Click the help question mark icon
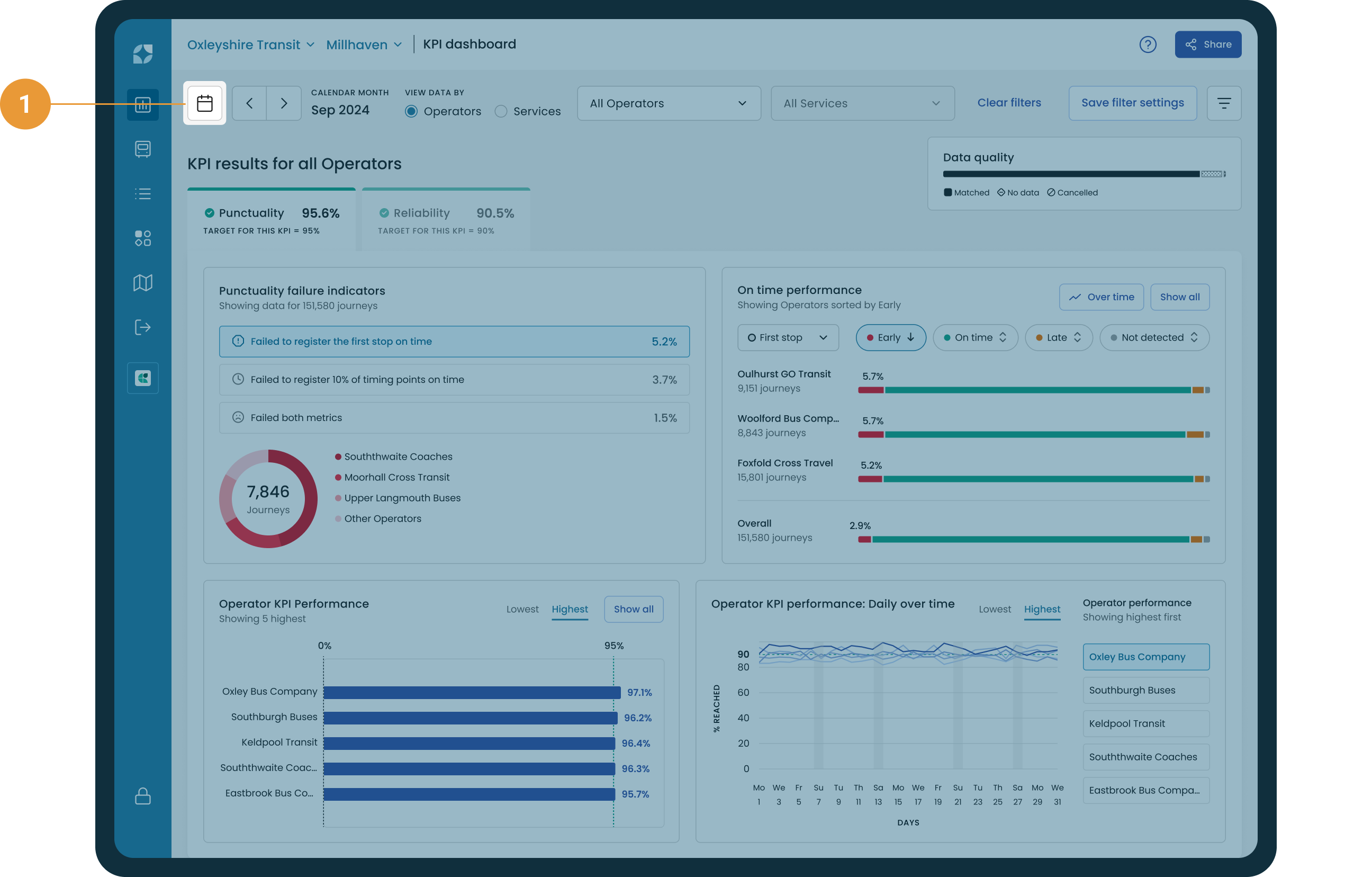 point(1148,44)
